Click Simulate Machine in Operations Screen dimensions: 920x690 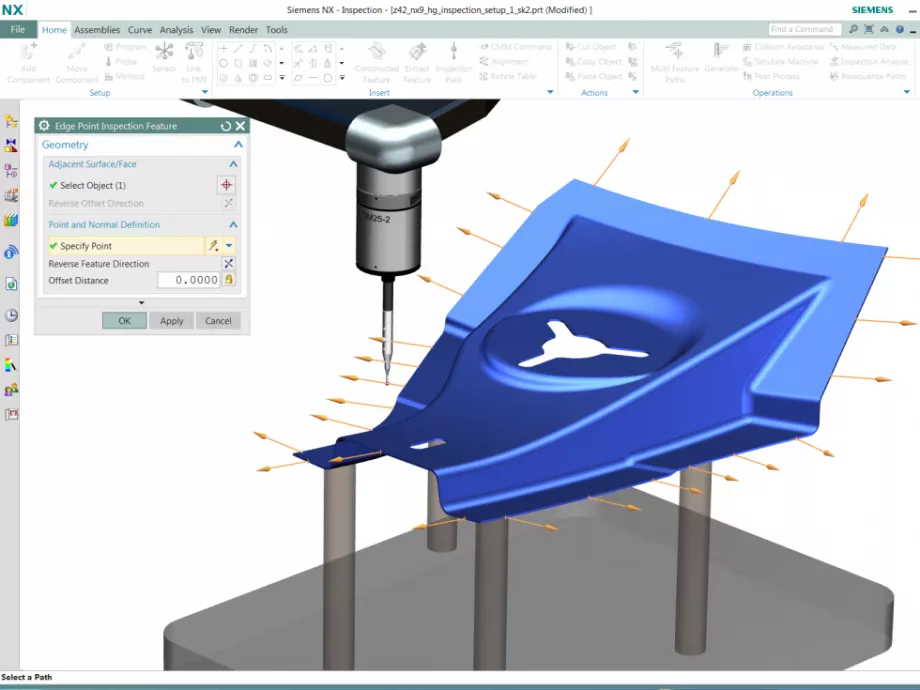pos(780,61)
